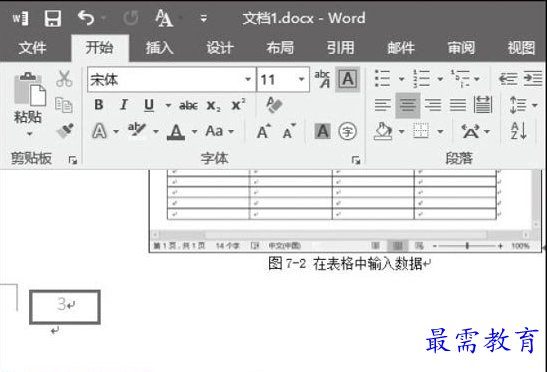Apply font color underlined A

(176, 132)
